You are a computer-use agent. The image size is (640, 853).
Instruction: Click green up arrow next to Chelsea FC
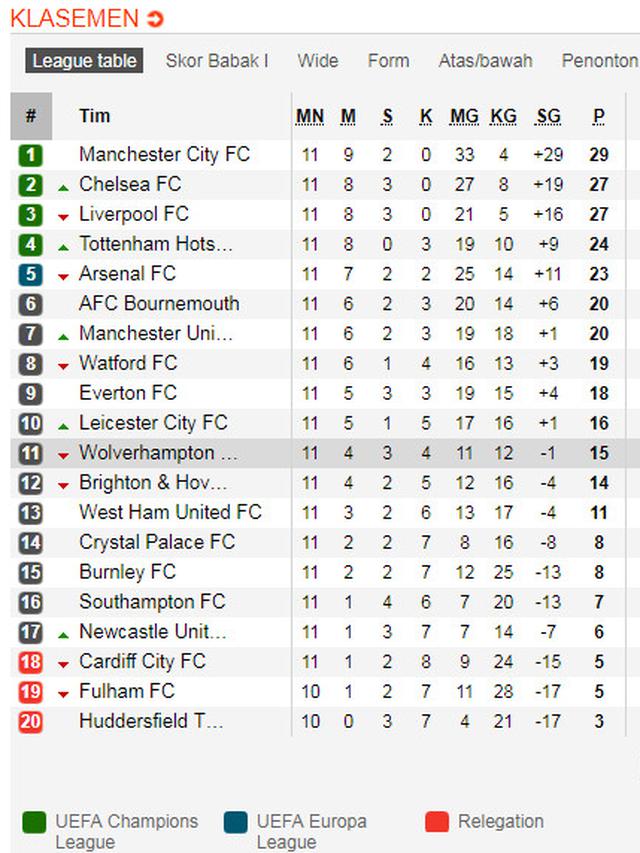(63, 187)
